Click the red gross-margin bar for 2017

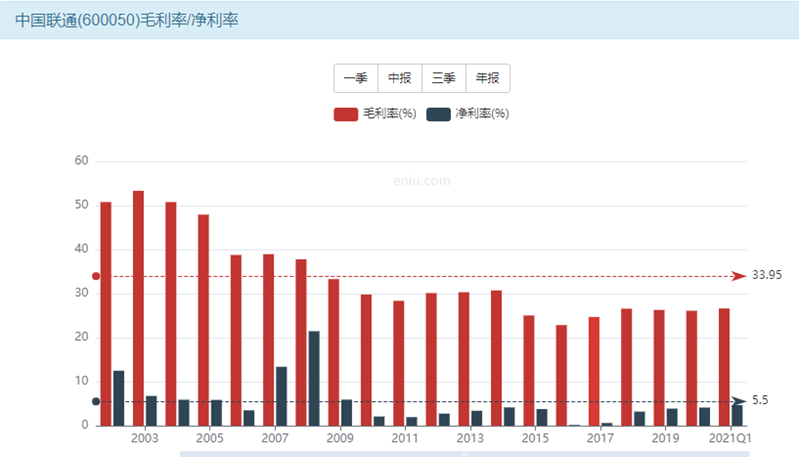[x=594, y=371]
